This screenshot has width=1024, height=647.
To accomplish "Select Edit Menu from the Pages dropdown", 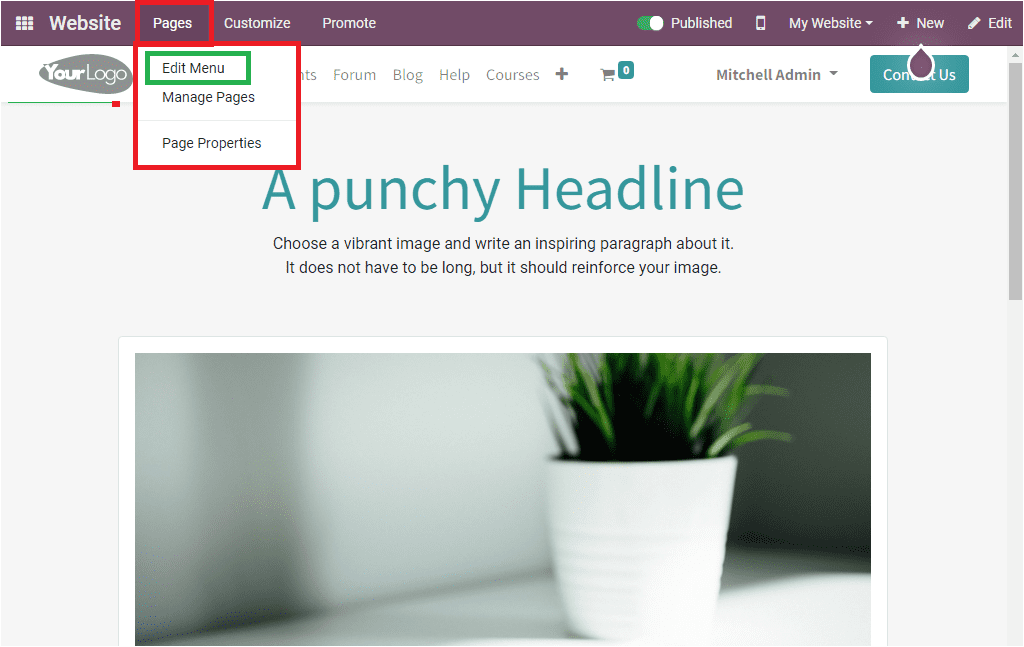I will tap(196, 68).
